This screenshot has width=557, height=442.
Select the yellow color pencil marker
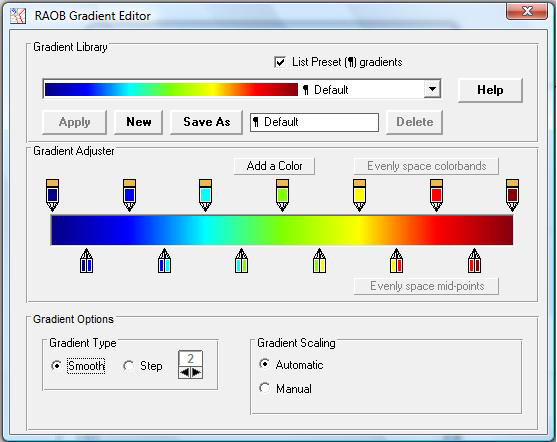coord(359,195)
